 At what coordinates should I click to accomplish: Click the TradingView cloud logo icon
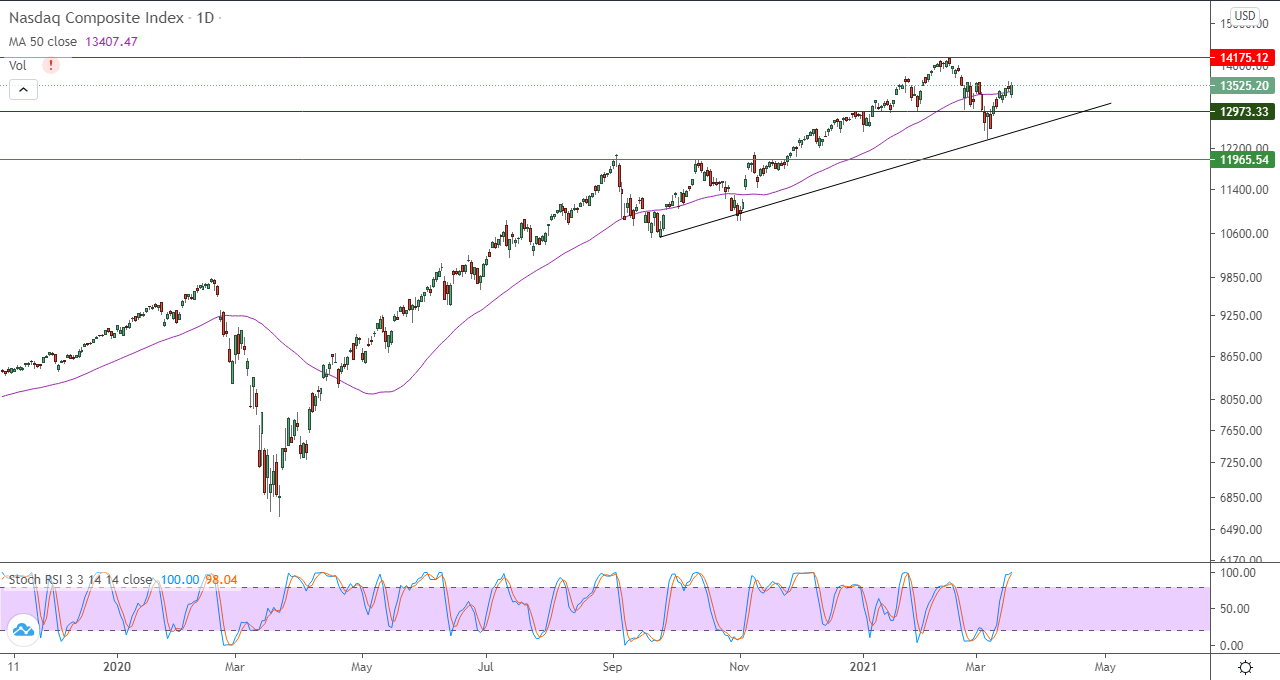pos(22,630)
